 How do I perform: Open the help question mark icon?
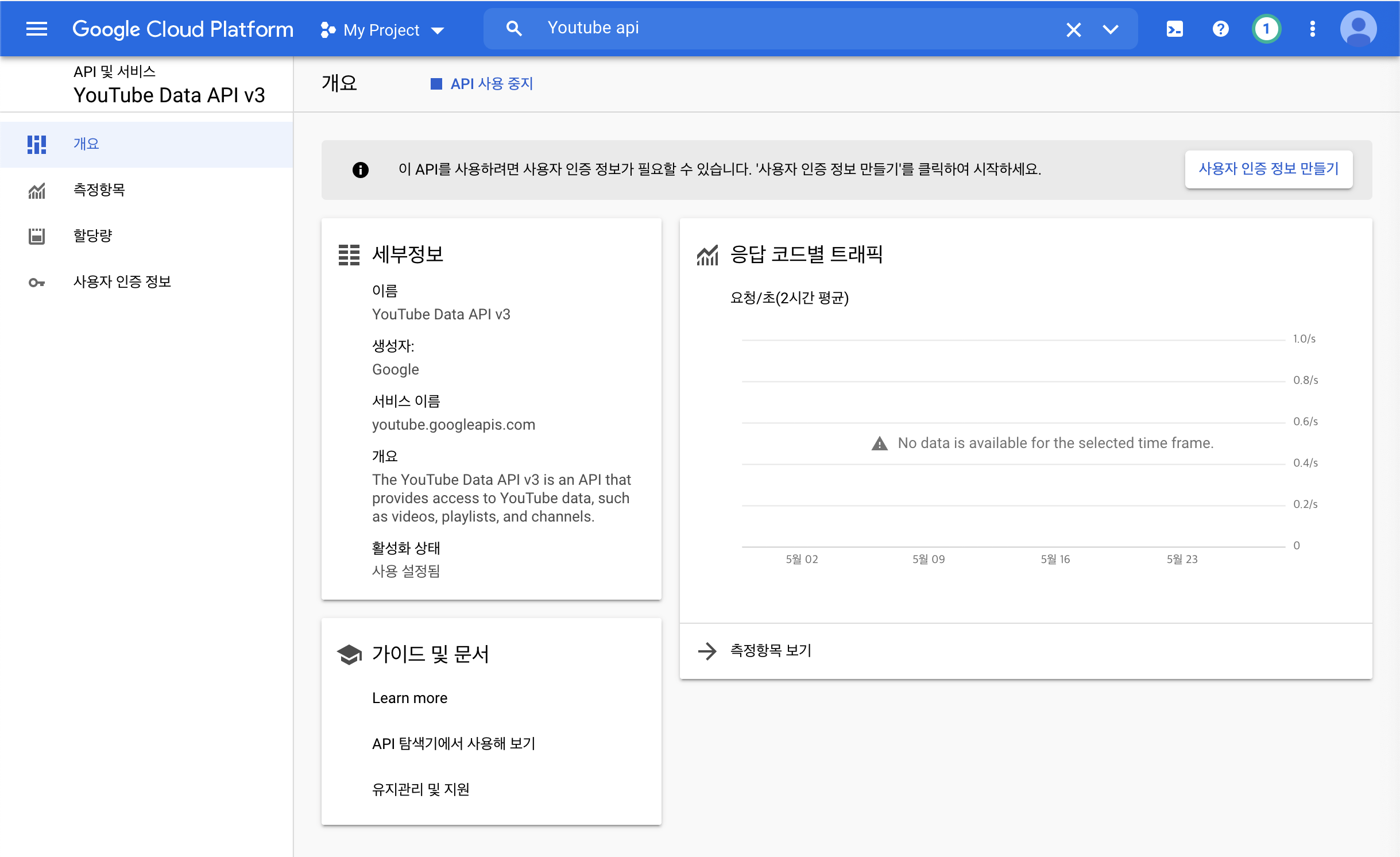(x=1220, y=29)
